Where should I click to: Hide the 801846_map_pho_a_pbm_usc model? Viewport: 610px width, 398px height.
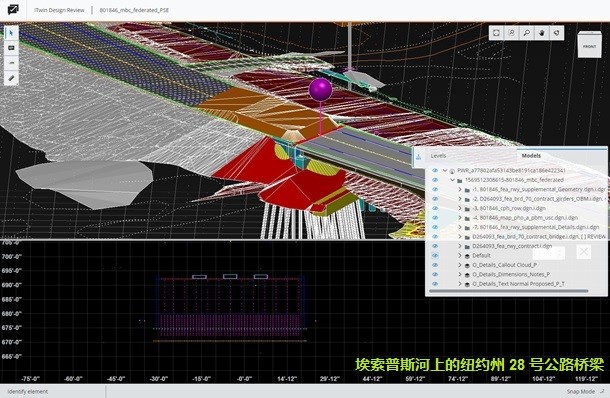pyautogui.click(x=435, y=218)
